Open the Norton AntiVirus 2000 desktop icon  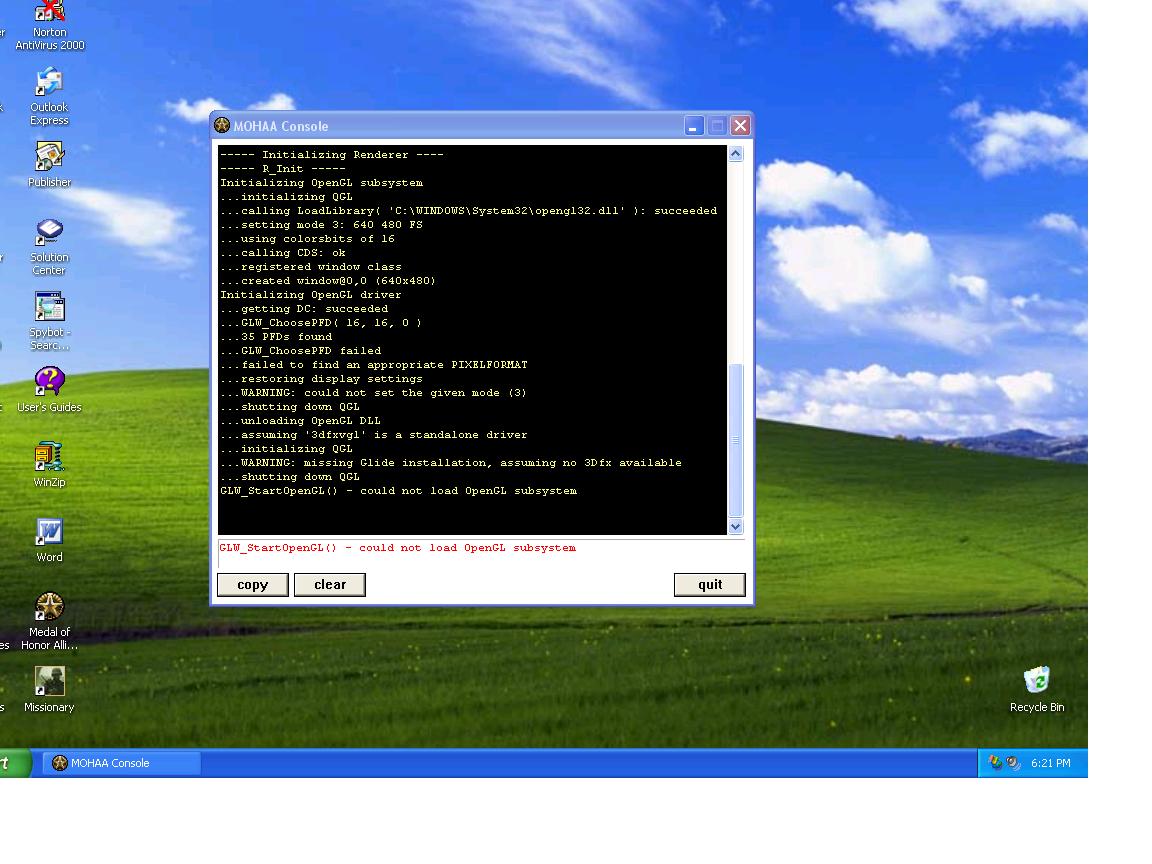pyautogui.click(x=49, y=26)
